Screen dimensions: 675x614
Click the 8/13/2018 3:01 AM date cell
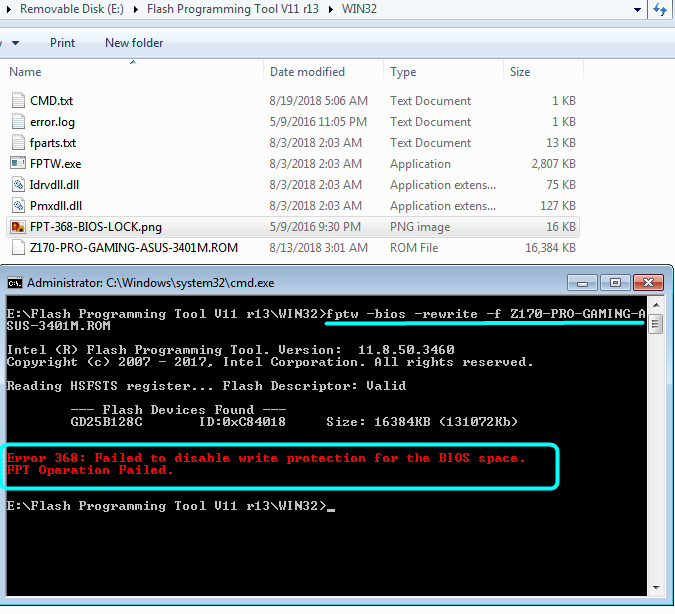(x=319, y=248)
